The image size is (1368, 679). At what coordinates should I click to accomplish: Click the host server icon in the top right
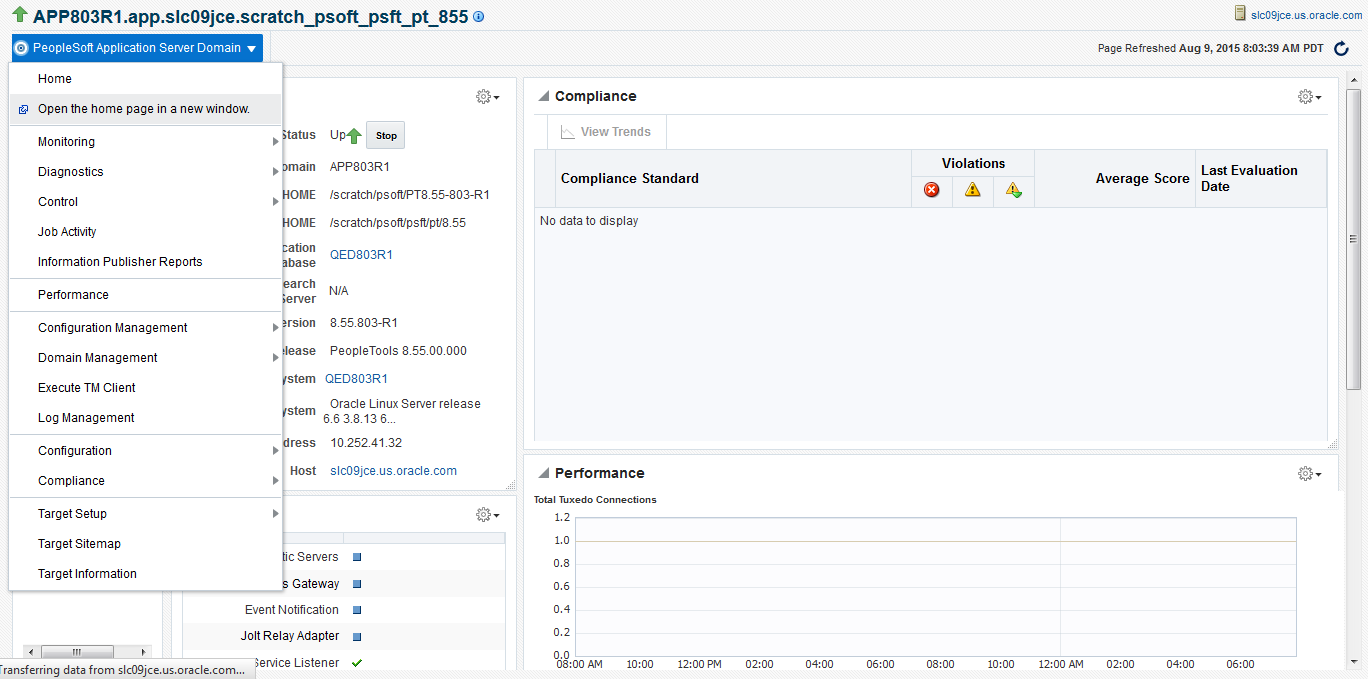1240,14
